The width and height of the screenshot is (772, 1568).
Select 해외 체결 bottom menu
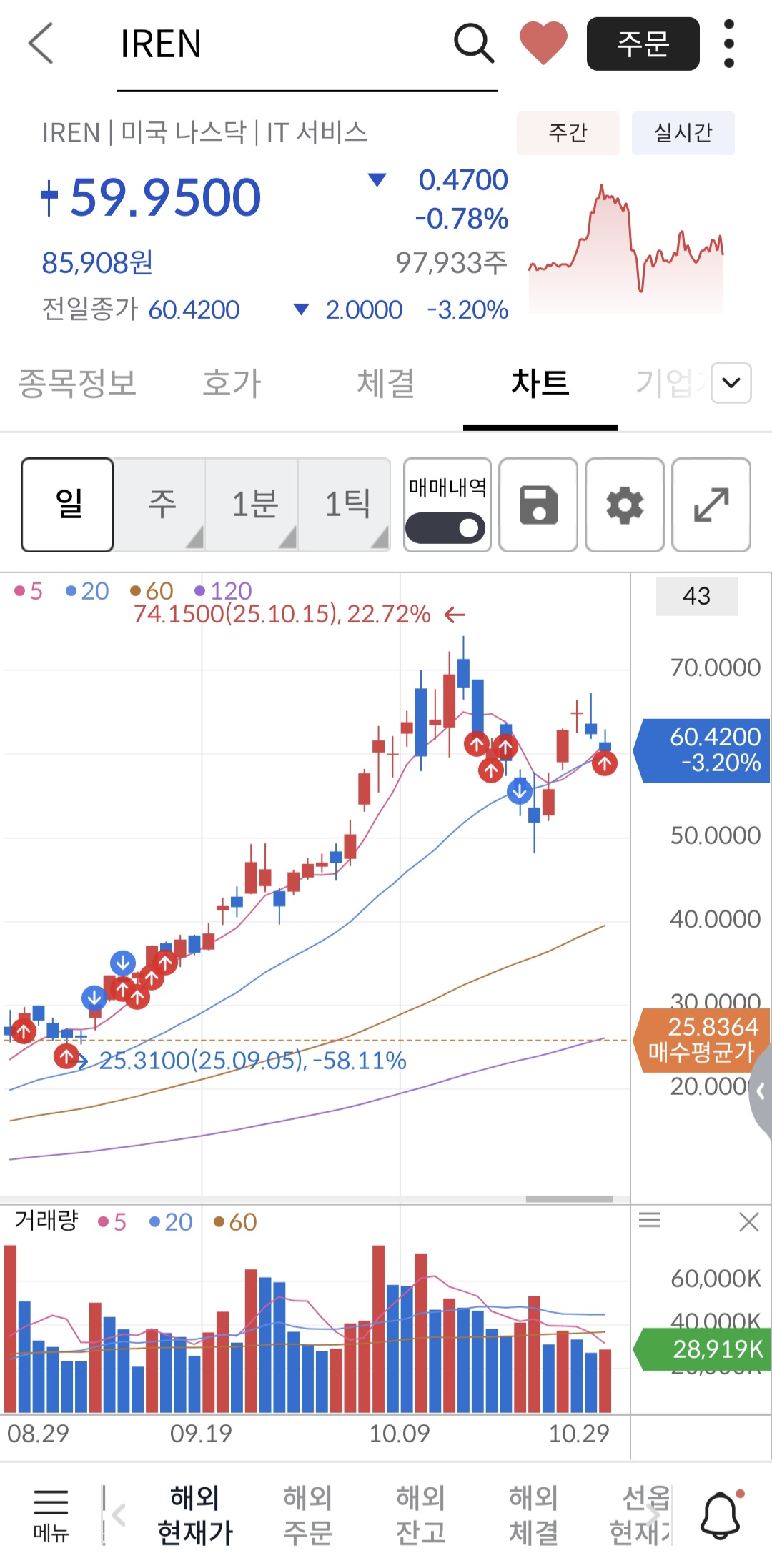point(534,1514)
